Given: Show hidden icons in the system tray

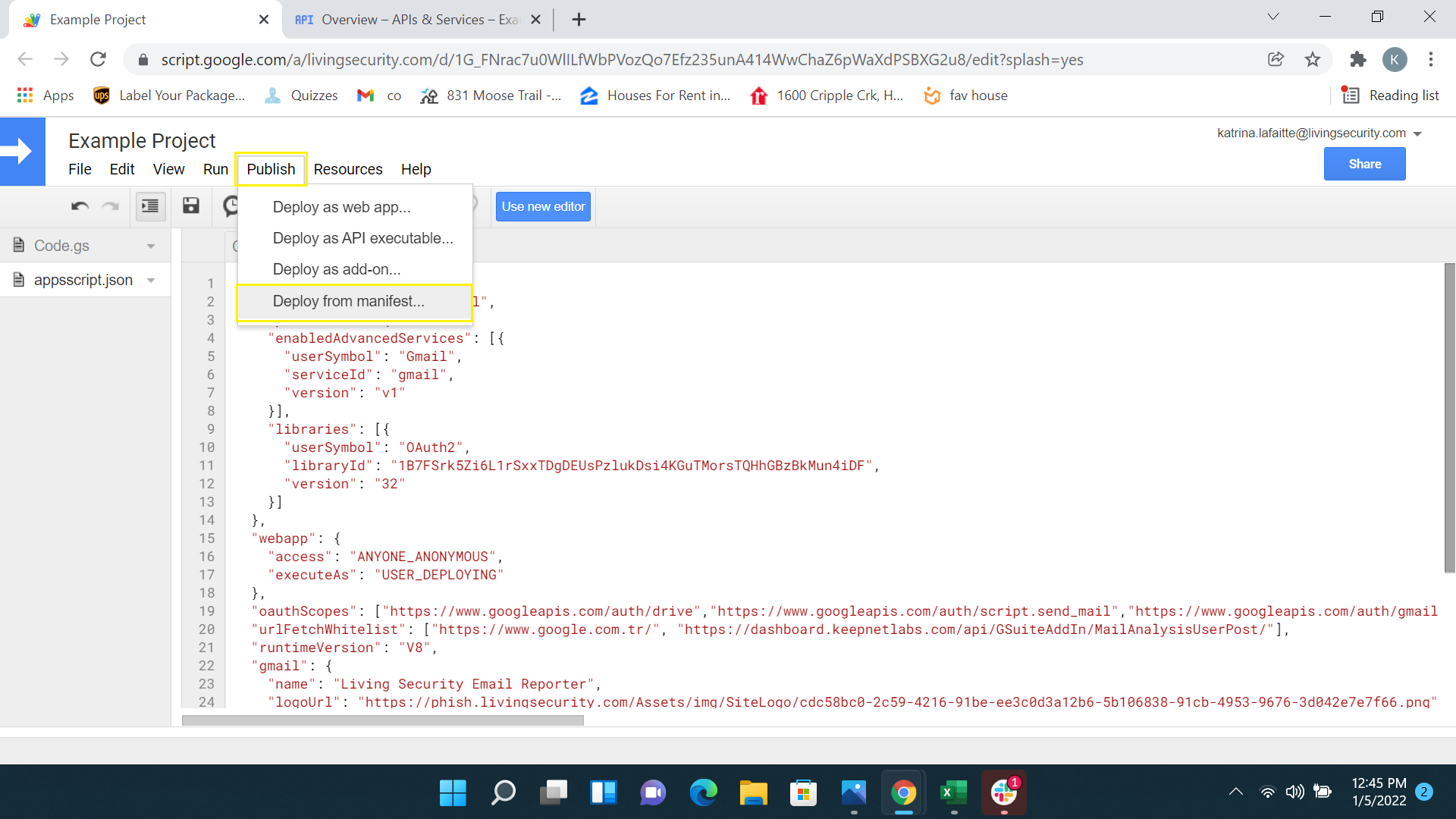Looking at the screenshot, I should 1236,792.
